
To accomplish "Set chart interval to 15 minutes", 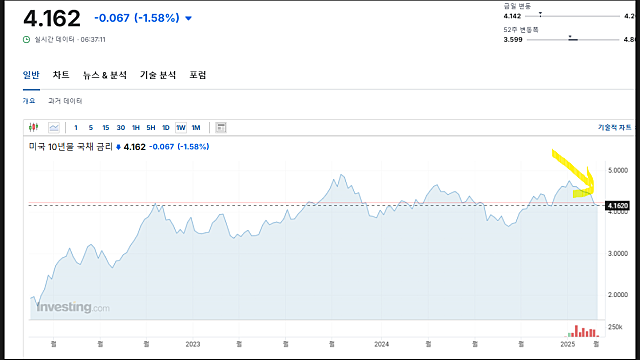I will pyautogui.click(x=106, y=128).
